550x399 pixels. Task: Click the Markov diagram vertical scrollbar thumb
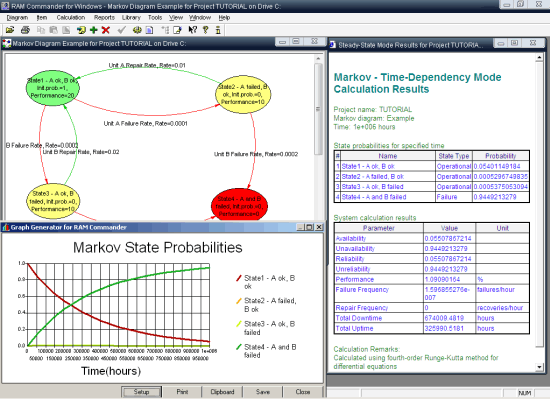[x=318, y=109]
